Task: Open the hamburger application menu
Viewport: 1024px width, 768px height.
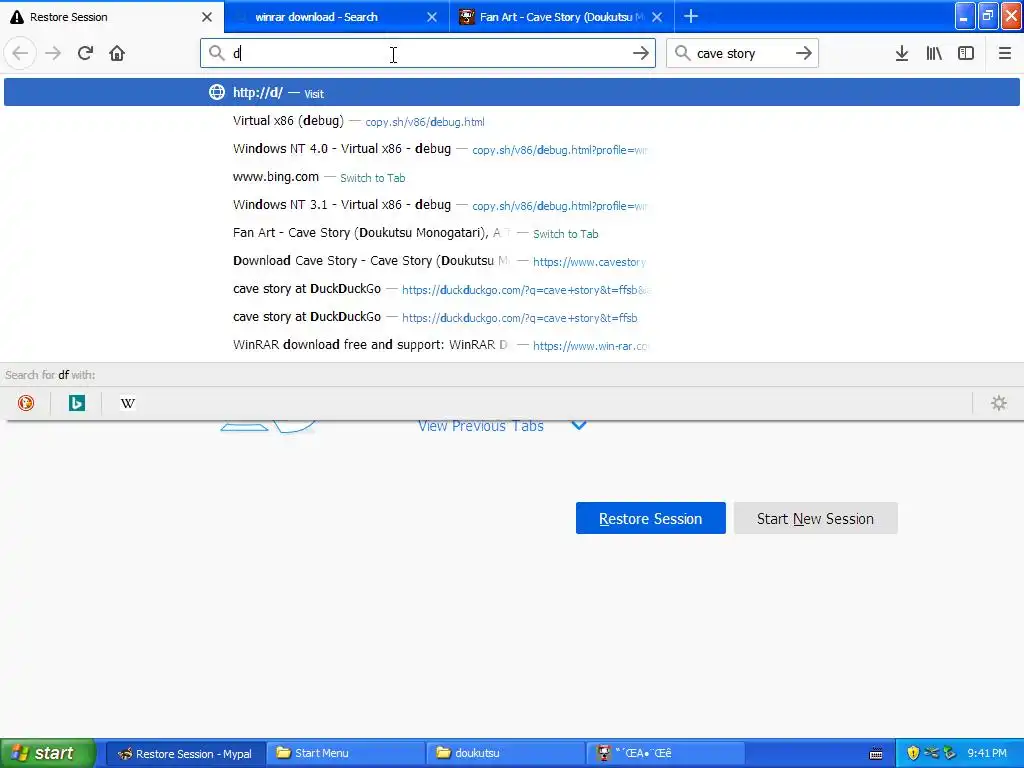Action: pyautogui.click(x=1004, y=53)
